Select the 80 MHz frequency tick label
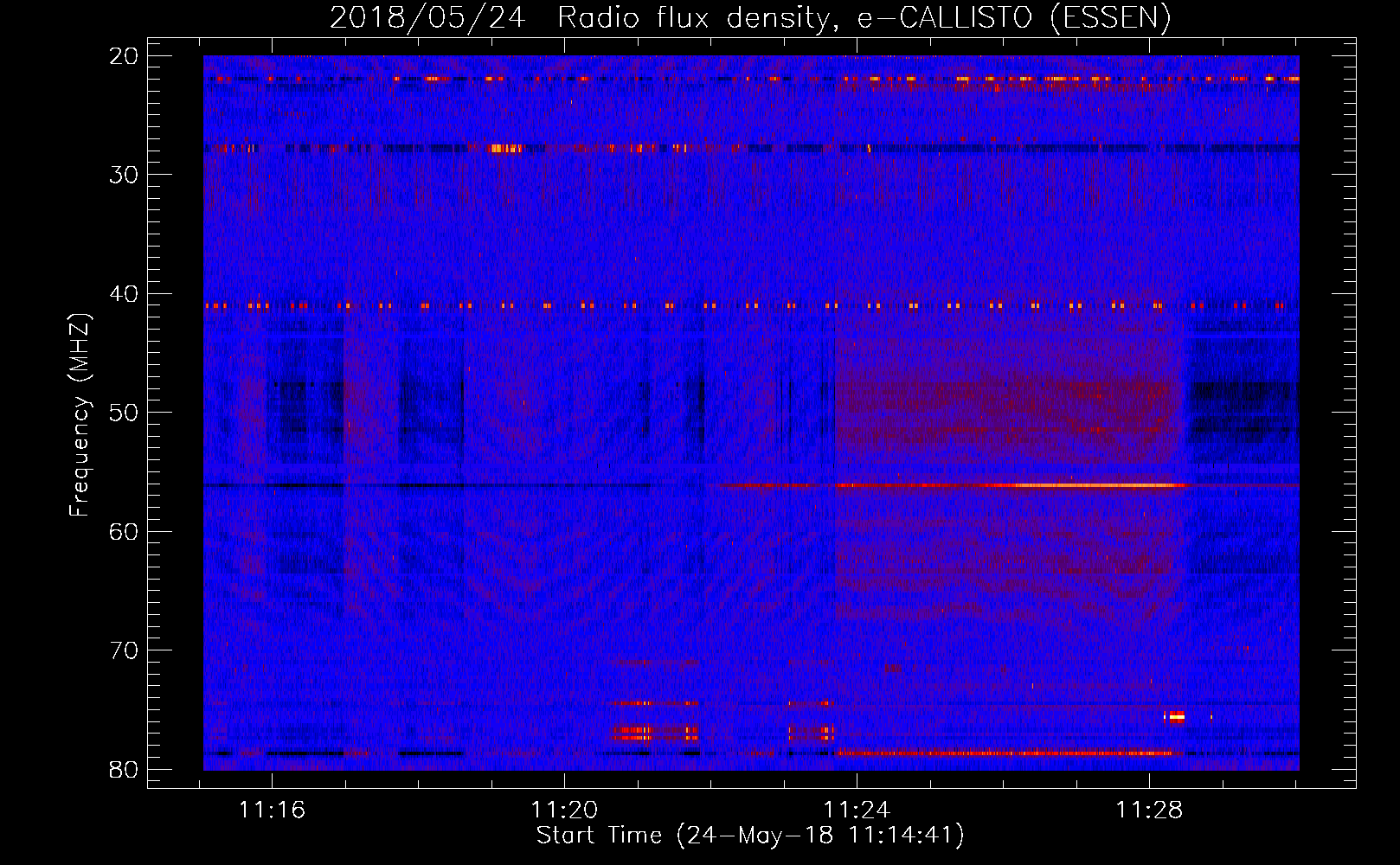This screenshot has height=865, width=1400. click(x=125, y=769)
